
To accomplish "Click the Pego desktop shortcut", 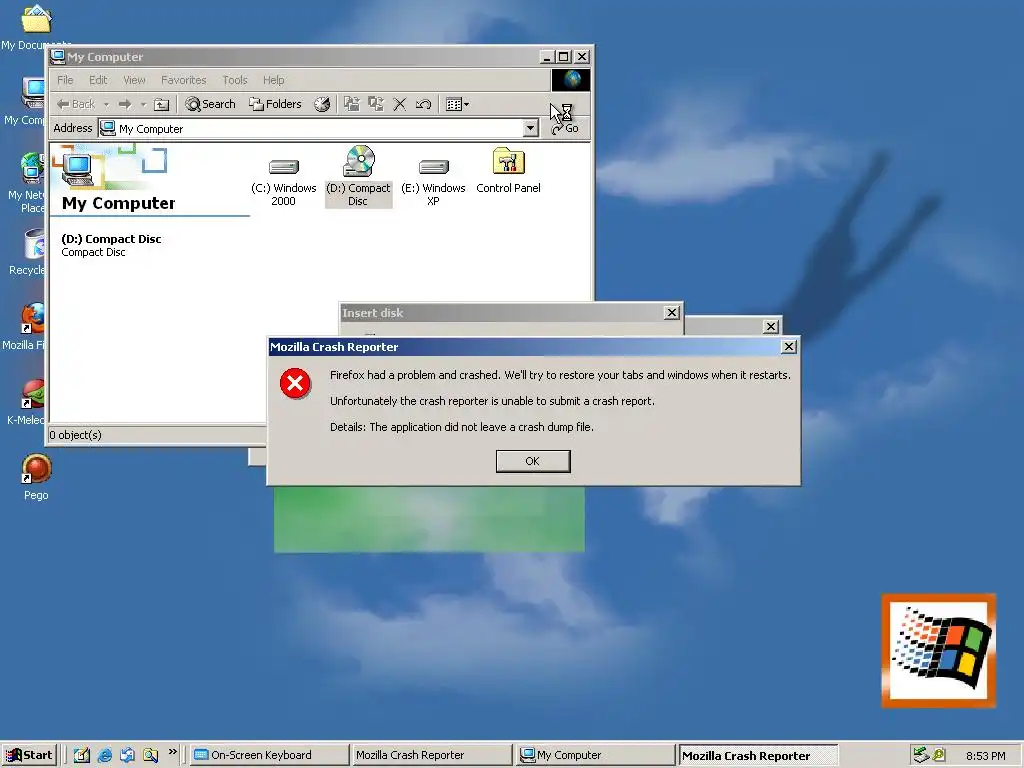I will tap(37, 477).
